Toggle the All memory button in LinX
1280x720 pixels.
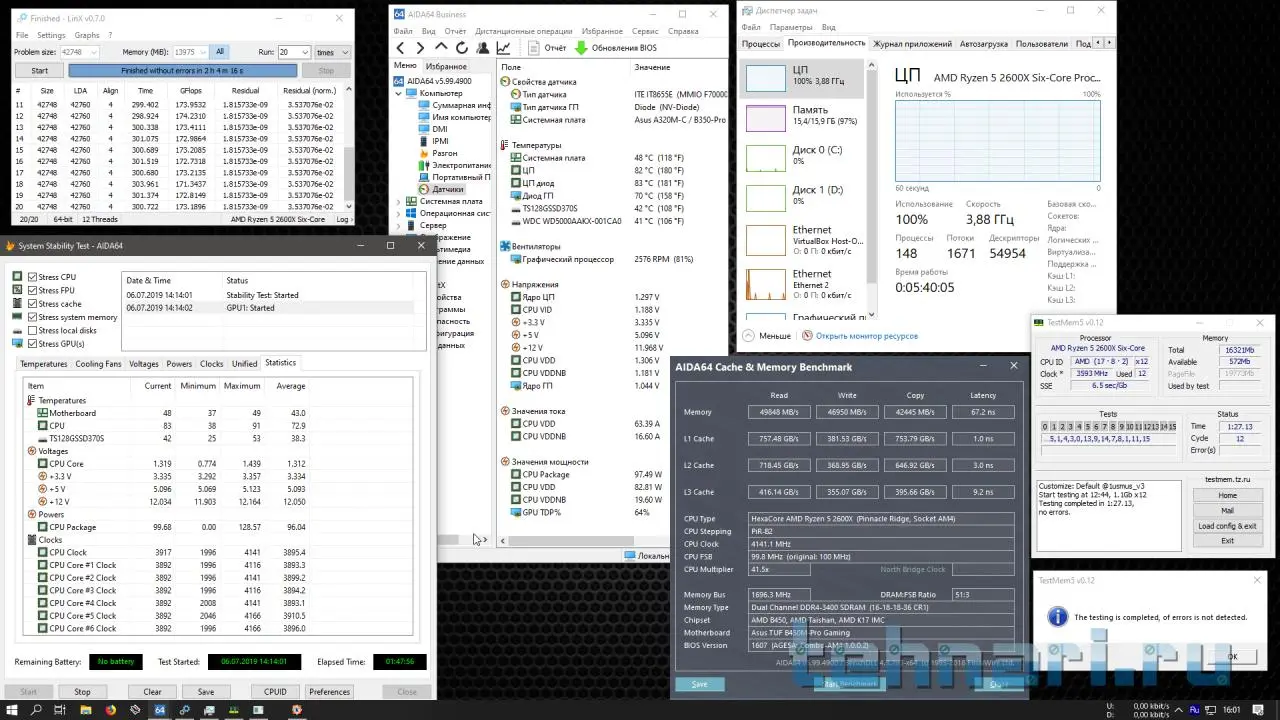coord(220,52)
